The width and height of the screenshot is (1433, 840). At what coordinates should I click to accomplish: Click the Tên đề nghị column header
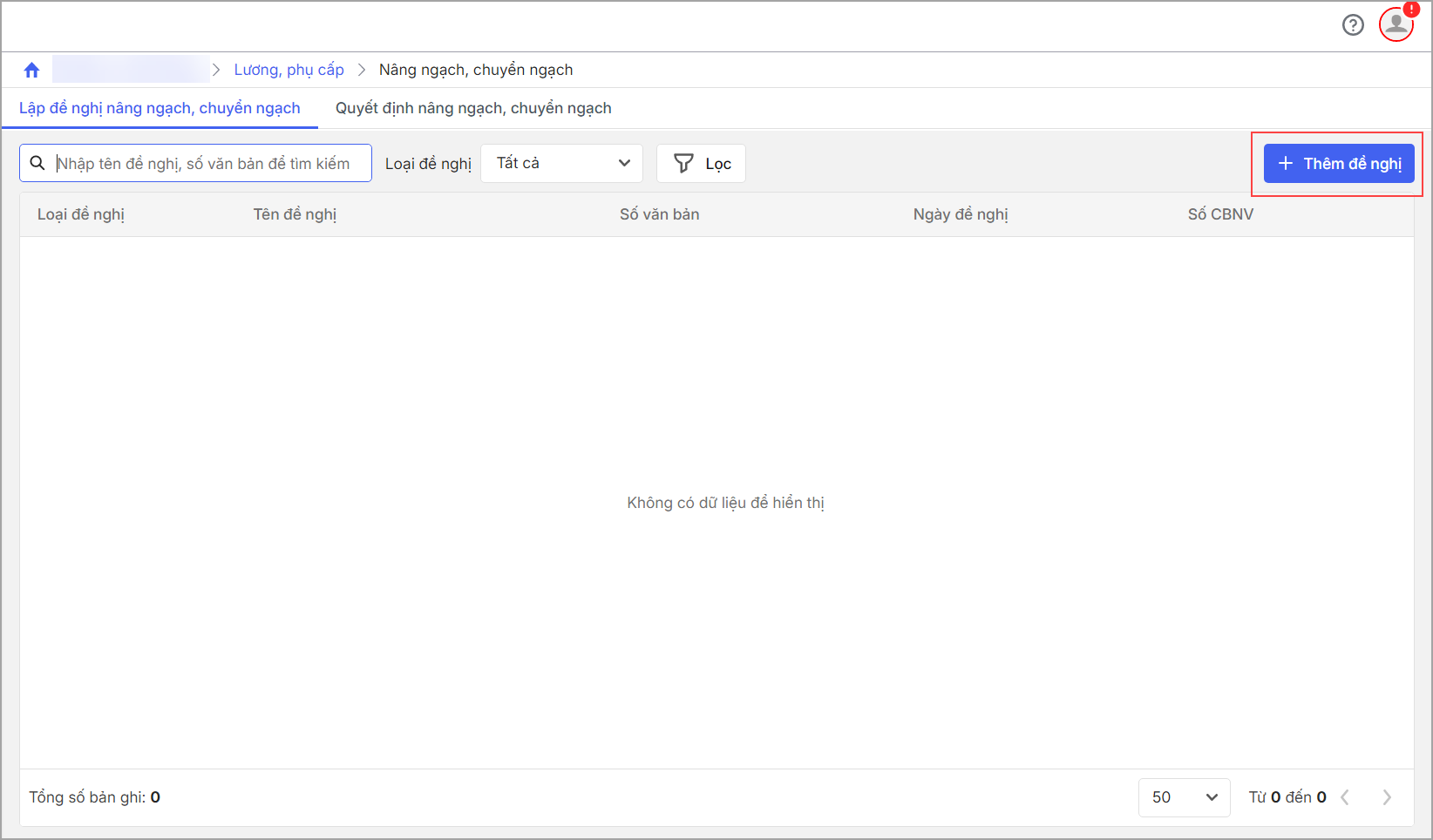(295, 214)
